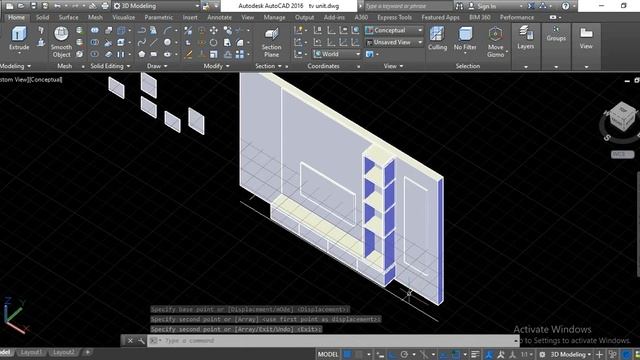Toggle the grid display in status bar
This screenshot has width=640, height=360.
(347, 354)
